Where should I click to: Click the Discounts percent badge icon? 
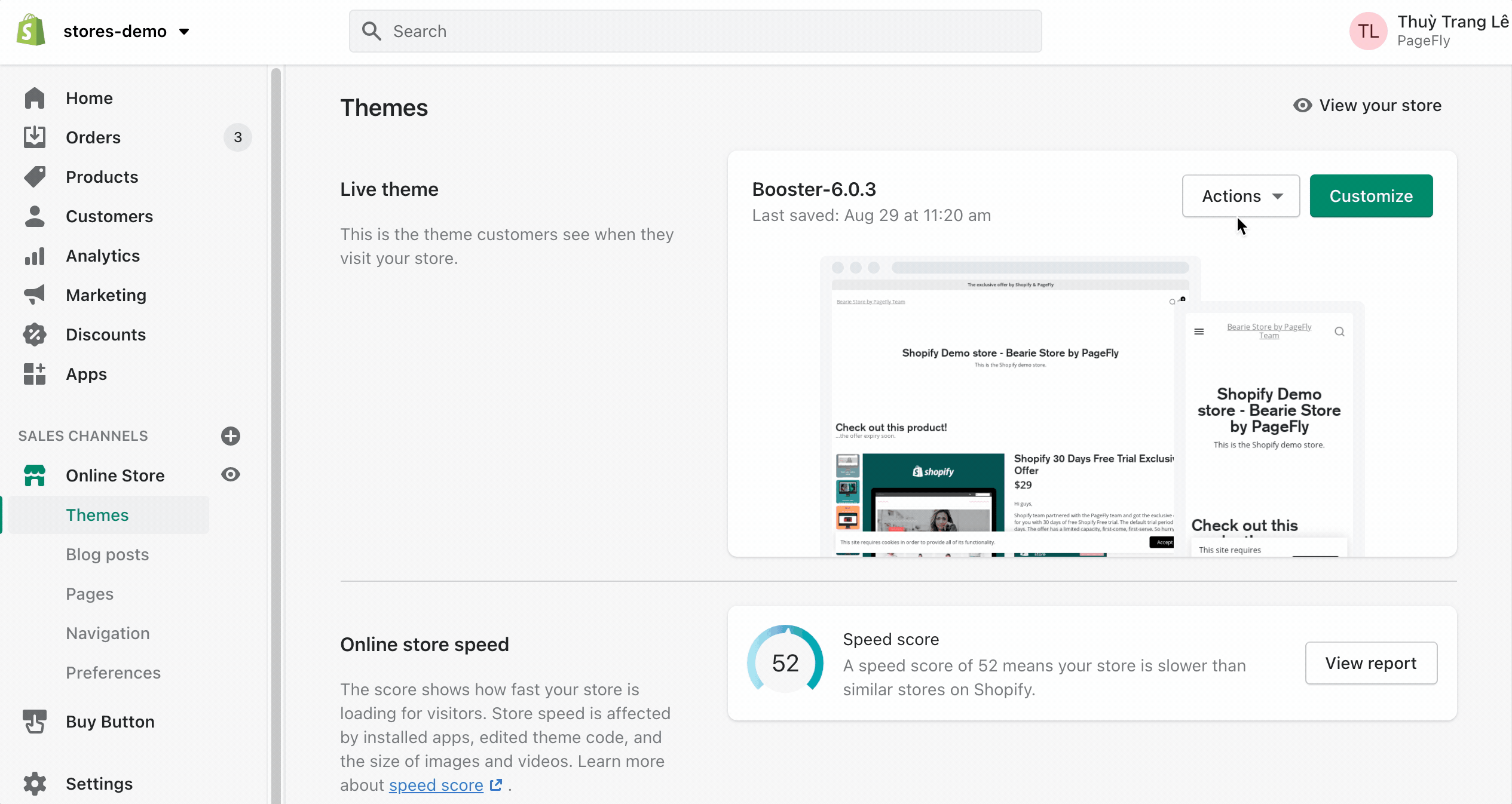pyautogui.click(x=35, y=335)
